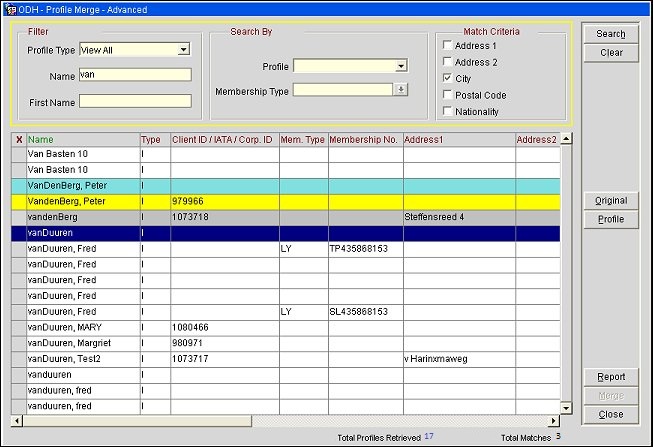
Task: Expand the Profile Type dropdown
Action: pyautogui.click(x=183, y=49)
